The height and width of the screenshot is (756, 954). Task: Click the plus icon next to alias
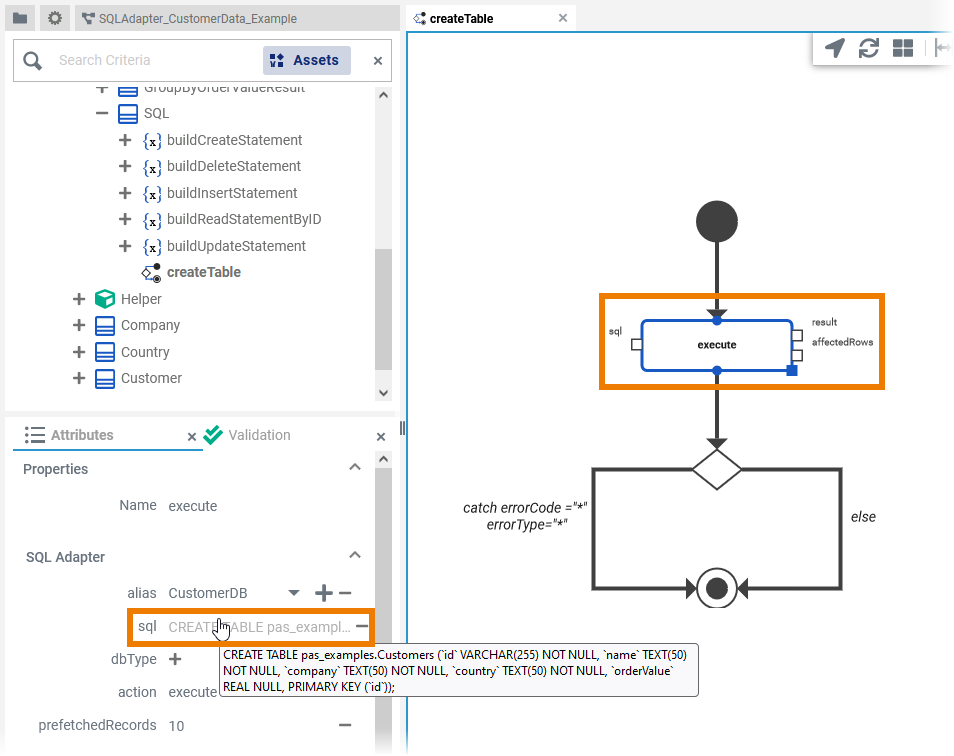[323, 594]
